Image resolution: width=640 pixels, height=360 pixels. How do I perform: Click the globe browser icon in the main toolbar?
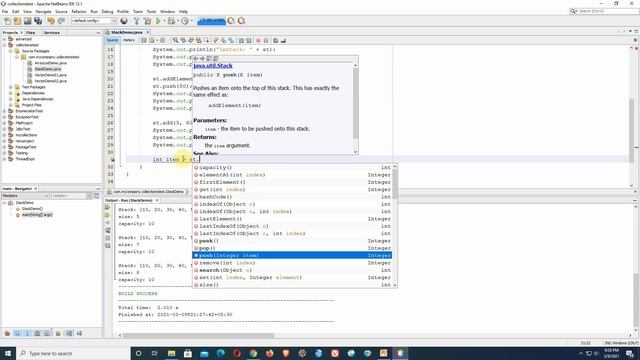click(124, 21)
